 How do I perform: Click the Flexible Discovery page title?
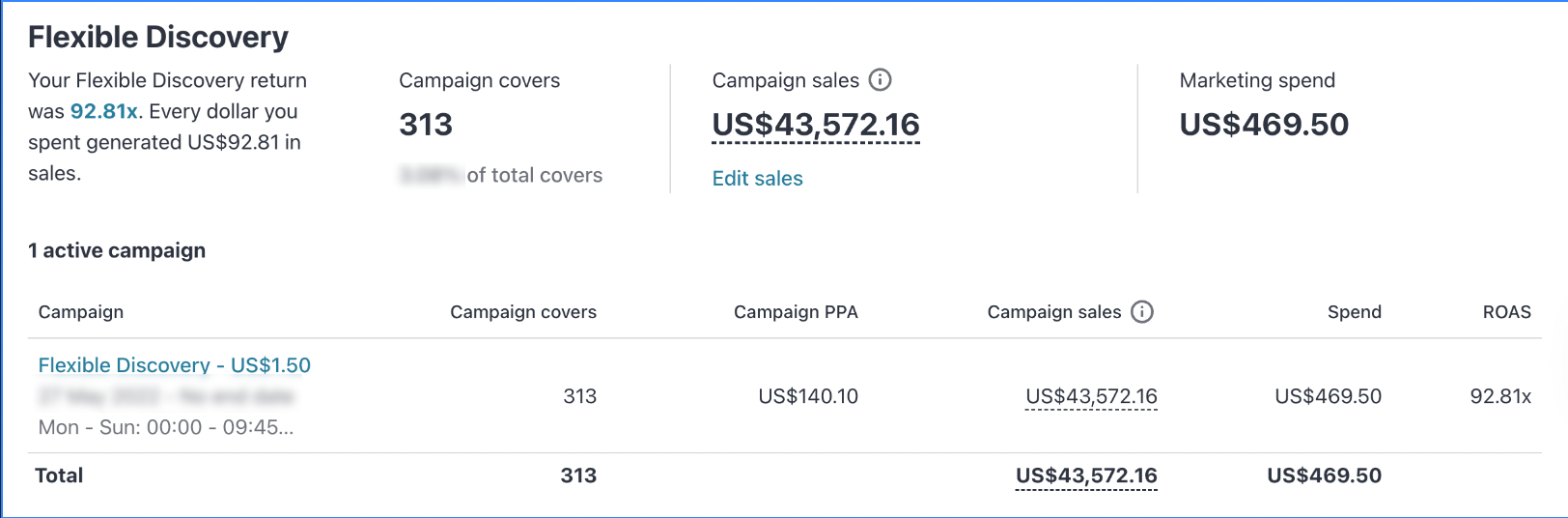tap(158, 37)
